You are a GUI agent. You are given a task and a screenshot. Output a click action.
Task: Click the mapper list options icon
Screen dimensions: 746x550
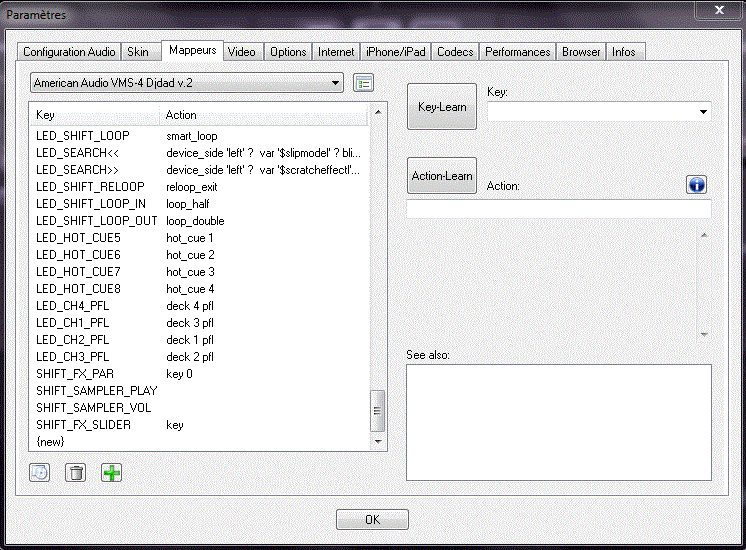tap(363, 82)
